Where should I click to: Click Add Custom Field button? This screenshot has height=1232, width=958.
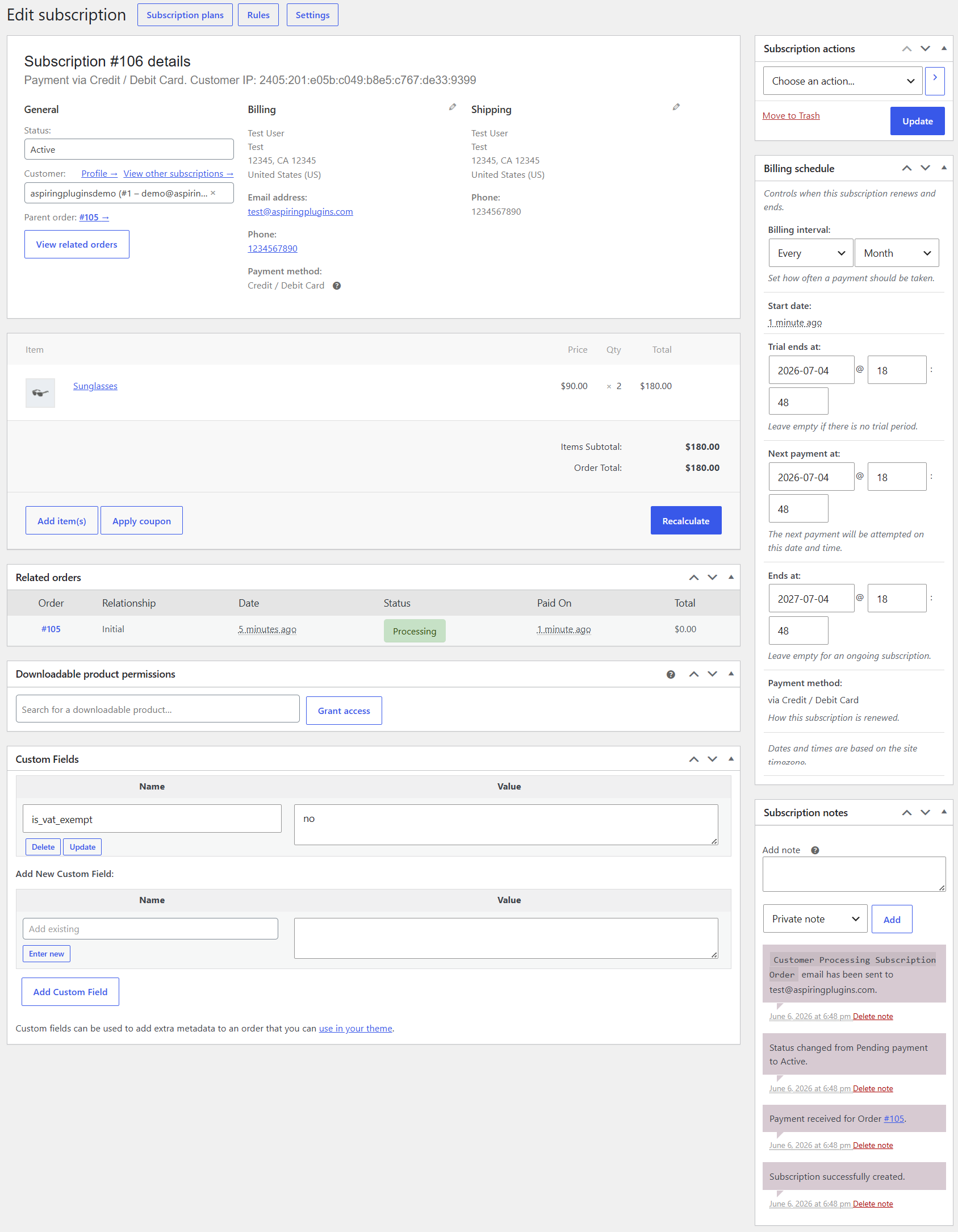tap(70, 992)
